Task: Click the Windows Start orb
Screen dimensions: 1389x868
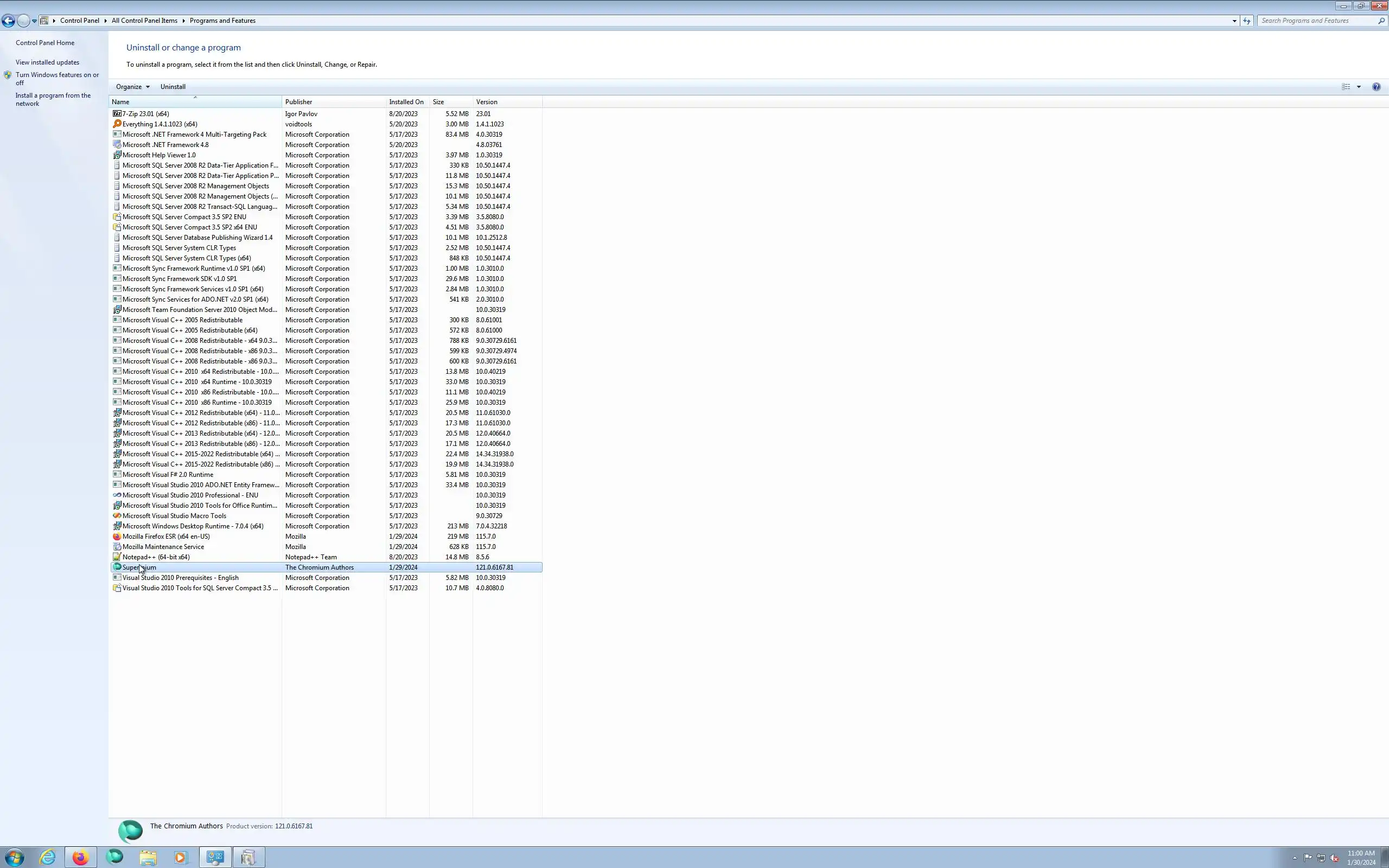Action: coord(14,857)
